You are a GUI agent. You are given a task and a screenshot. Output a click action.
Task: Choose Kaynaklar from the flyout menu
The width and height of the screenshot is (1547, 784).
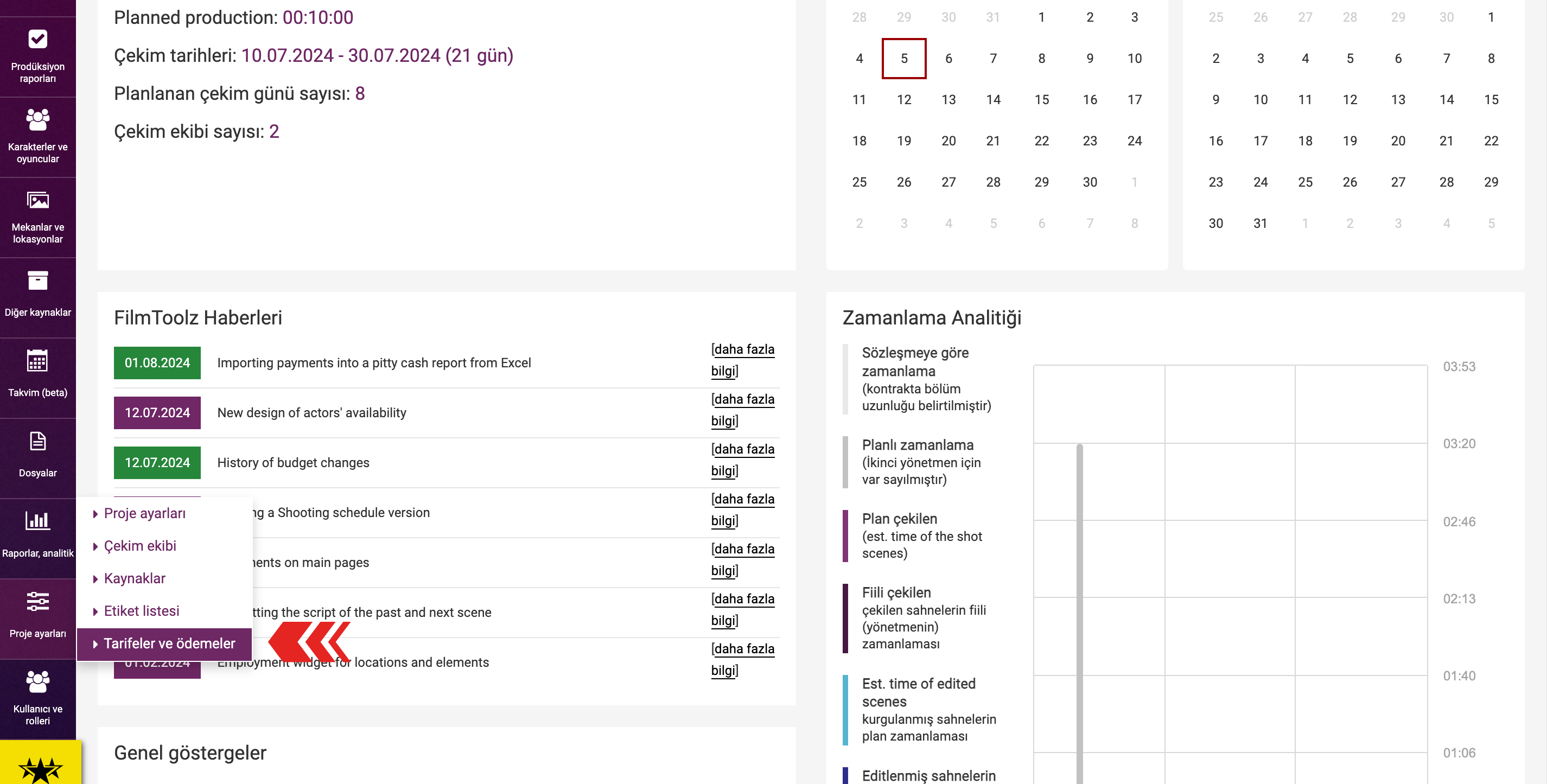point(135,578)
